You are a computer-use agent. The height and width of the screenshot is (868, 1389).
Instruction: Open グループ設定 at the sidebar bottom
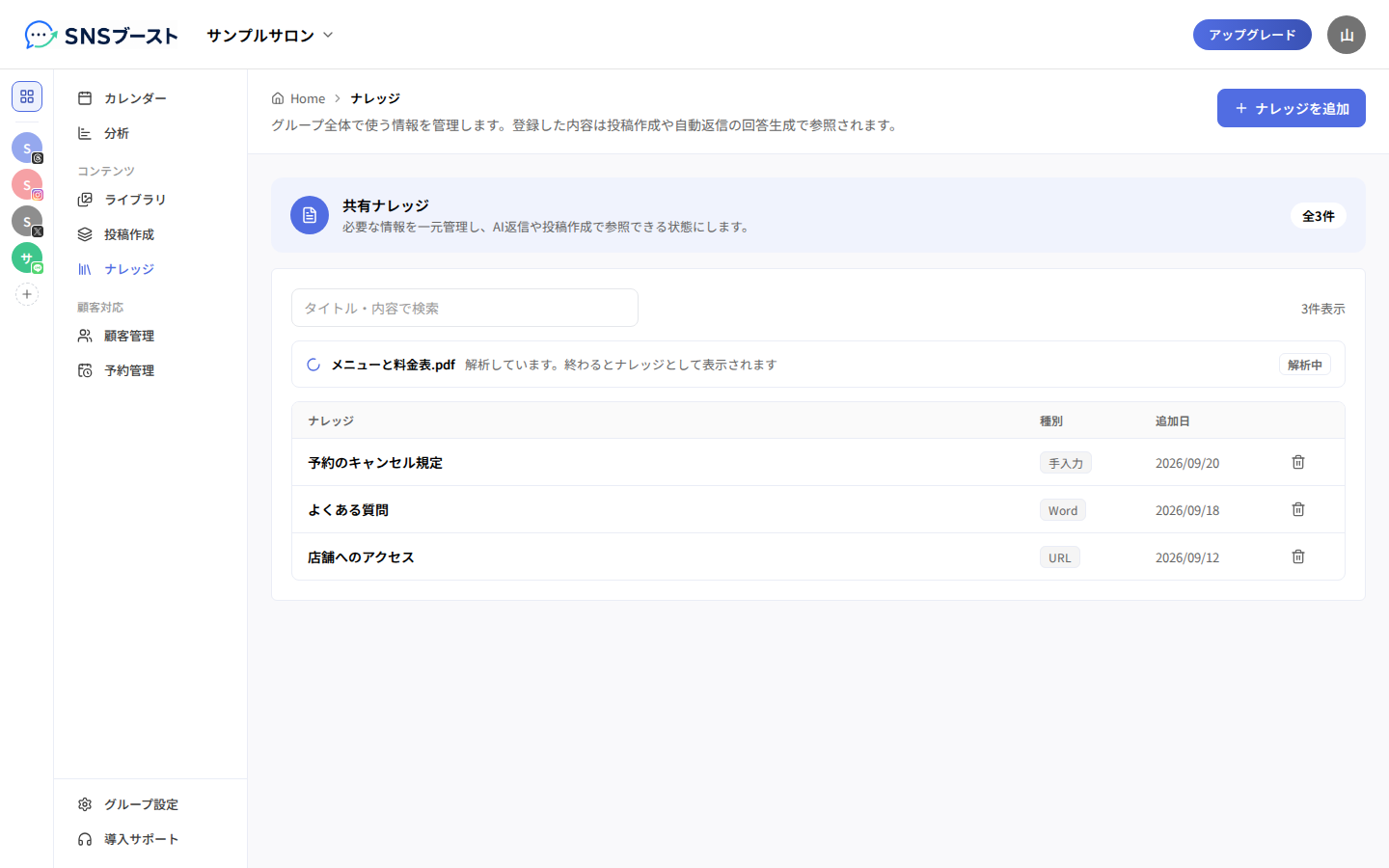tap(150, 804)
